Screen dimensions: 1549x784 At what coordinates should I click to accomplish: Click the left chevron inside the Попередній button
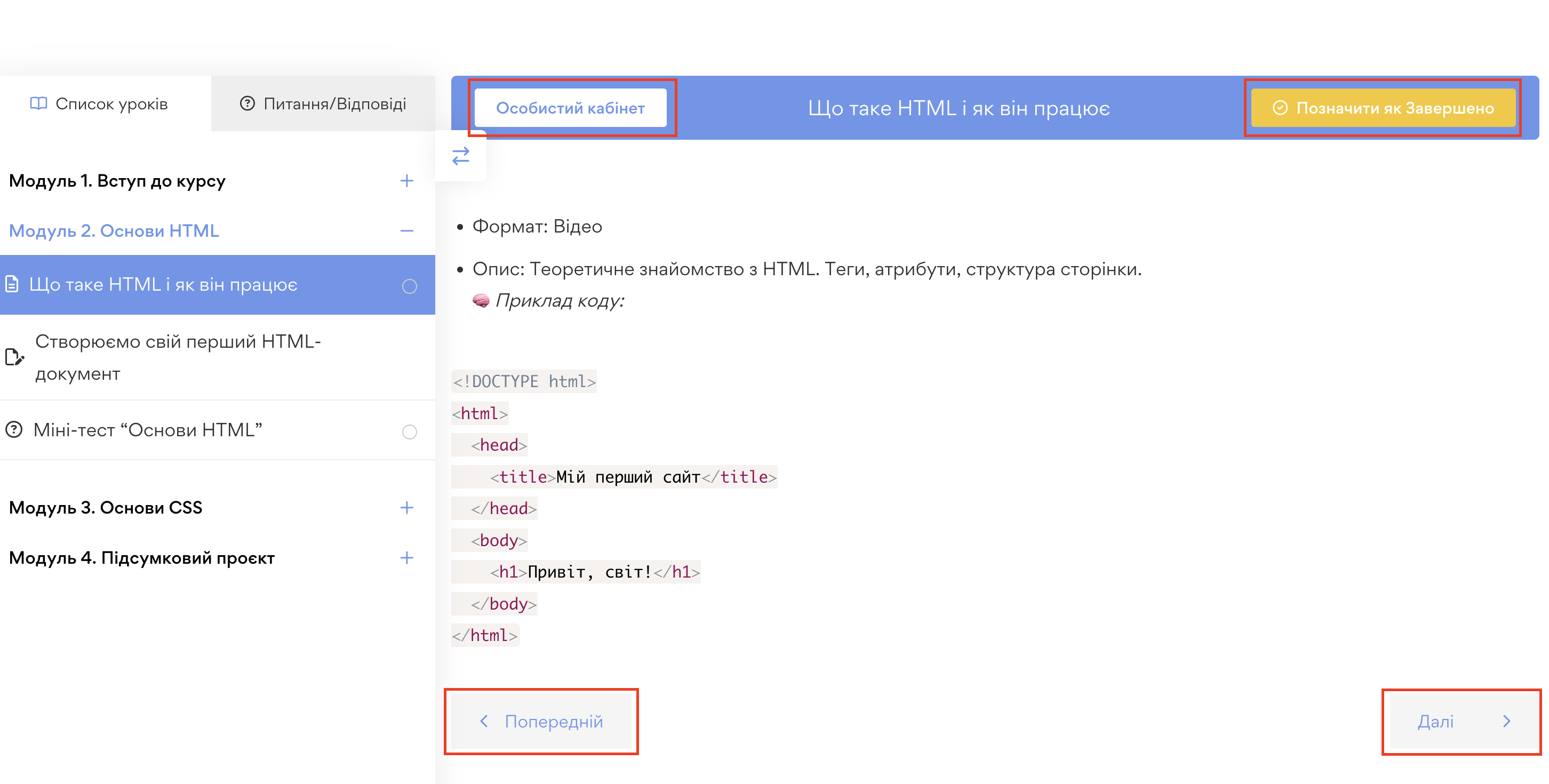(484, 722)
